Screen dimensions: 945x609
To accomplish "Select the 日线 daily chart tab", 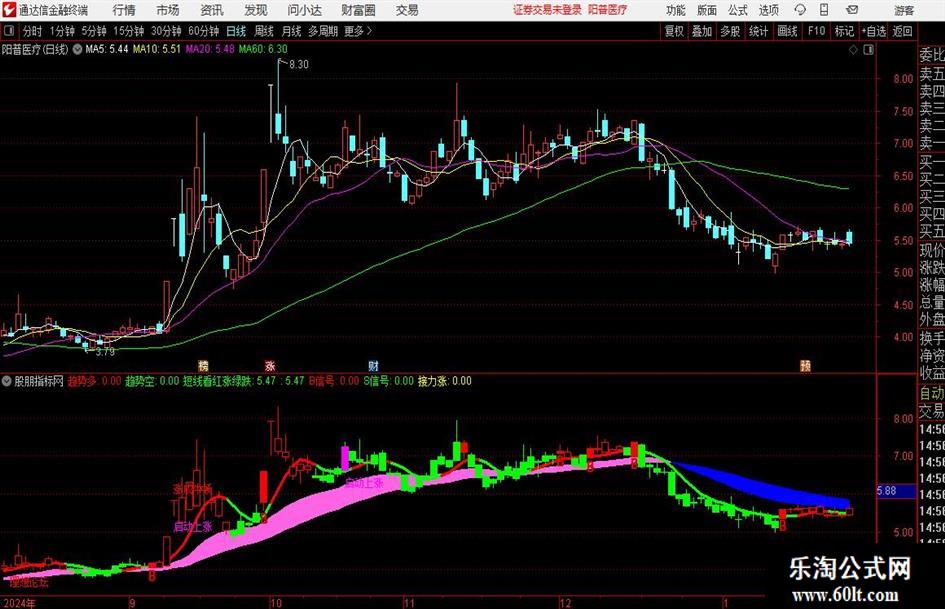I will tap(236, 31).
